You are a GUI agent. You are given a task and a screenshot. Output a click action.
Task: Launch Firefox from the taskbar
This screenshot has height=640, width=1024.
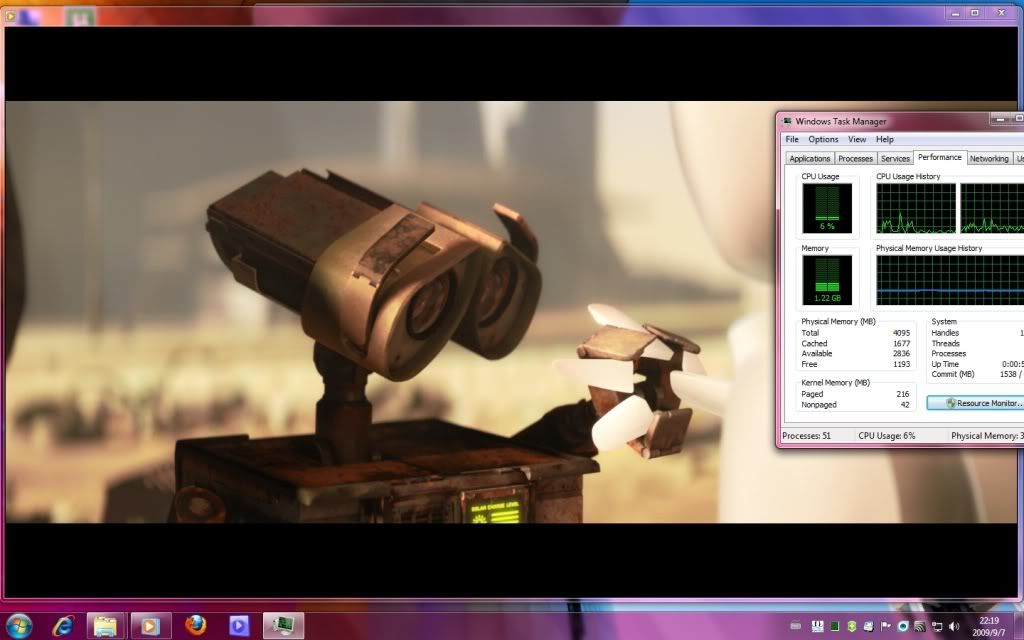[x=196, y=626]
